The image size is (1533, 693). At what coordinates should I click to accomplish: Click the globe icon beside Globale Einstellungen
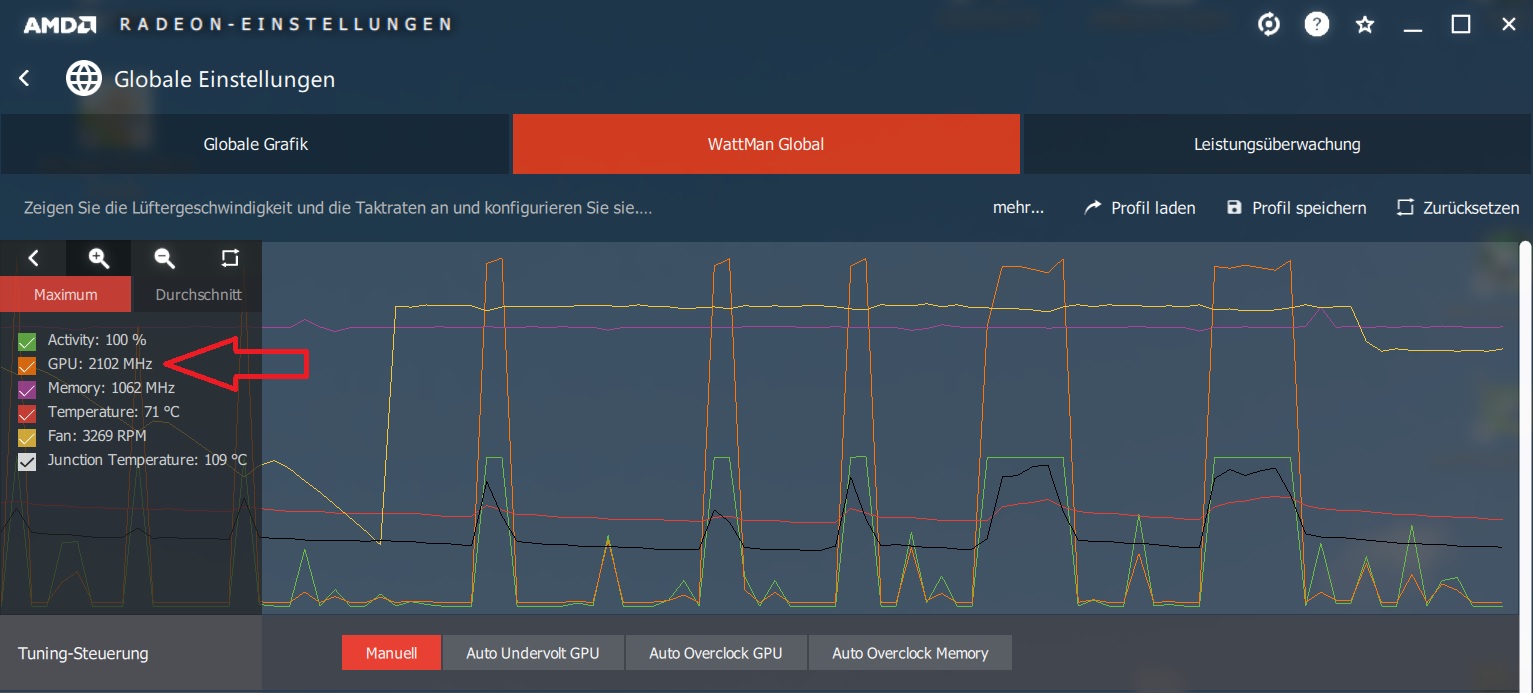[84, 78]
